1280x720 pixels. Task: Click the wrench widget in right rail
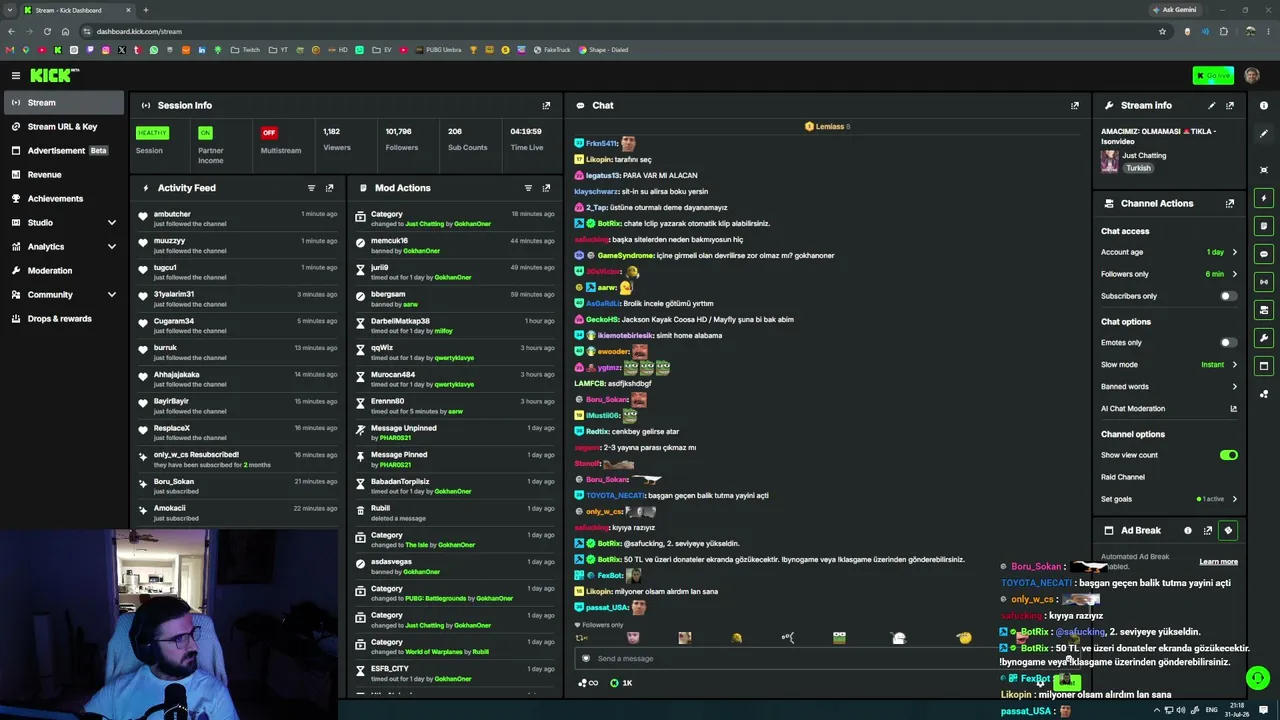tap(1264, 338)
